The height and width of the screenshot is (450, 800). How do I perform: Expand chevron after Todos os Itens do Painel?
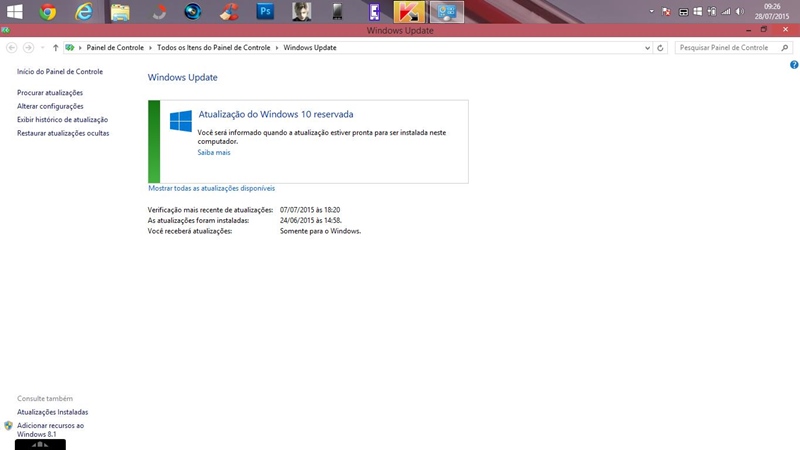(x=277, y=47)
